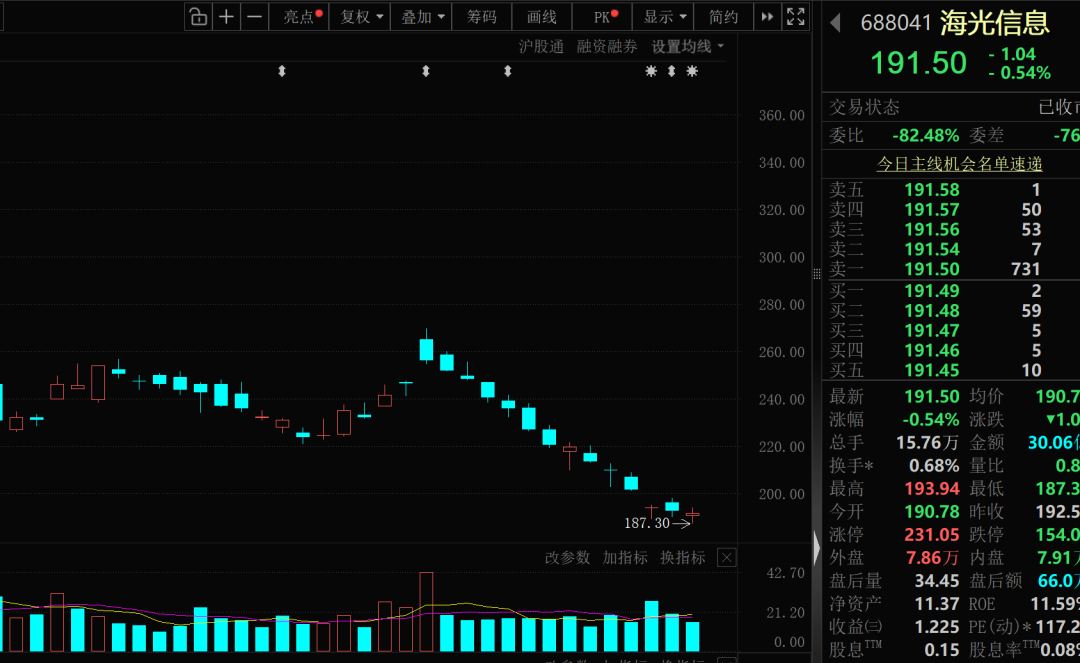This screenshot has height=663, width=1080.
Task: Click stock name 海光信息
Action: (995, 23)
